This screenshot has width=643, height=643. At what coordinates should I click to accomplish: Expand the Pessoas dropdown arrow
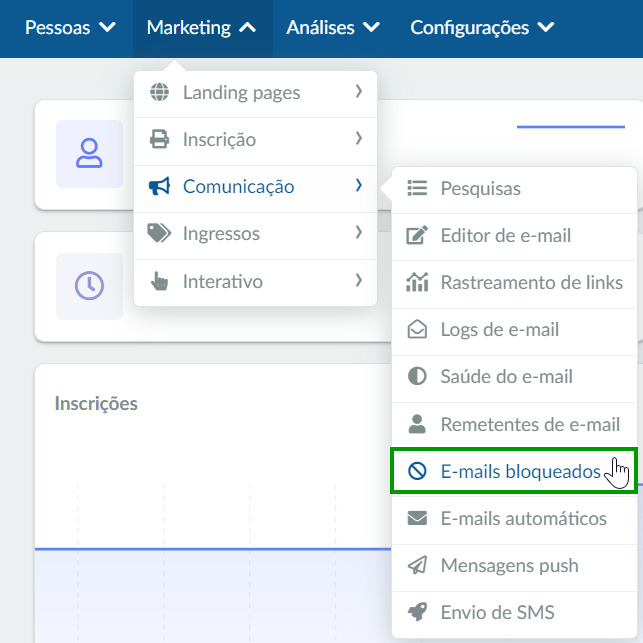coord(107,27)
